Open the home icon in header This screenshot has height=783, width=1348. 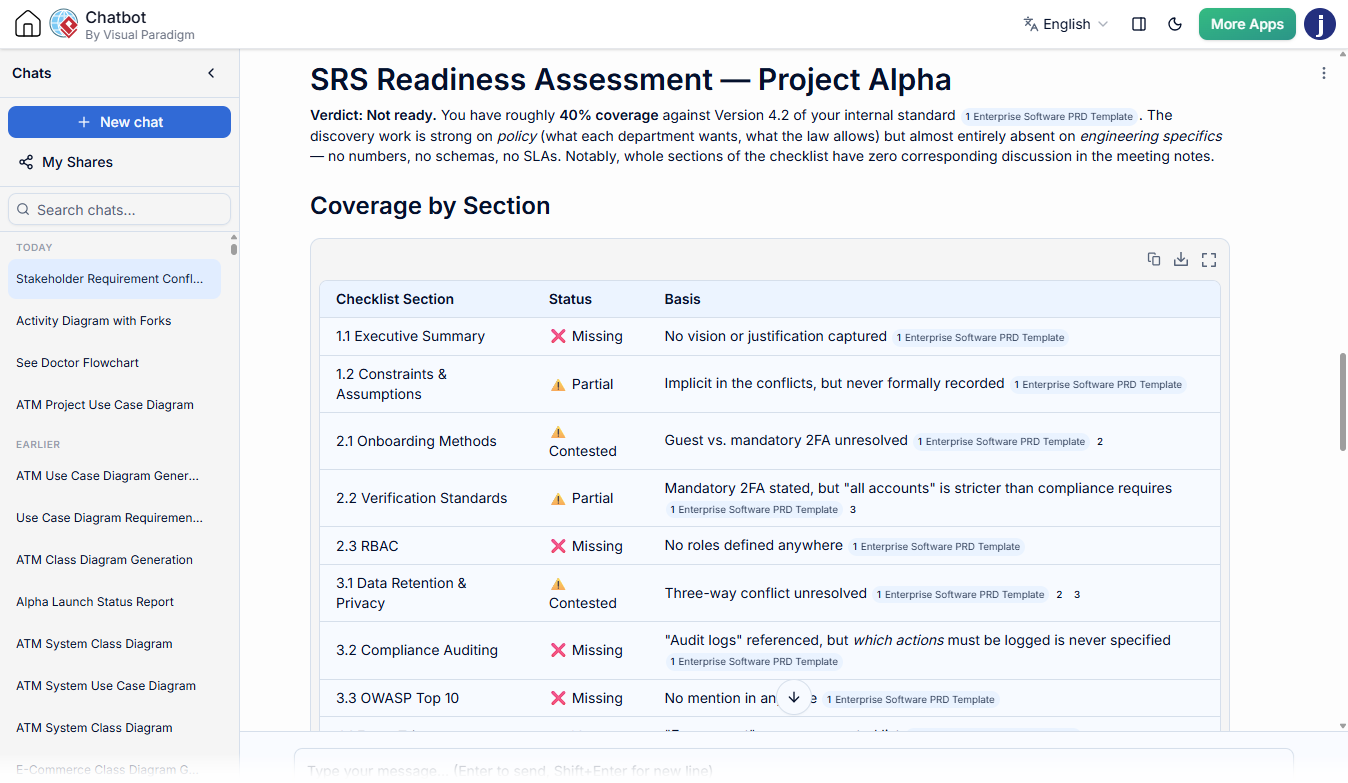(x=28, y=24)
